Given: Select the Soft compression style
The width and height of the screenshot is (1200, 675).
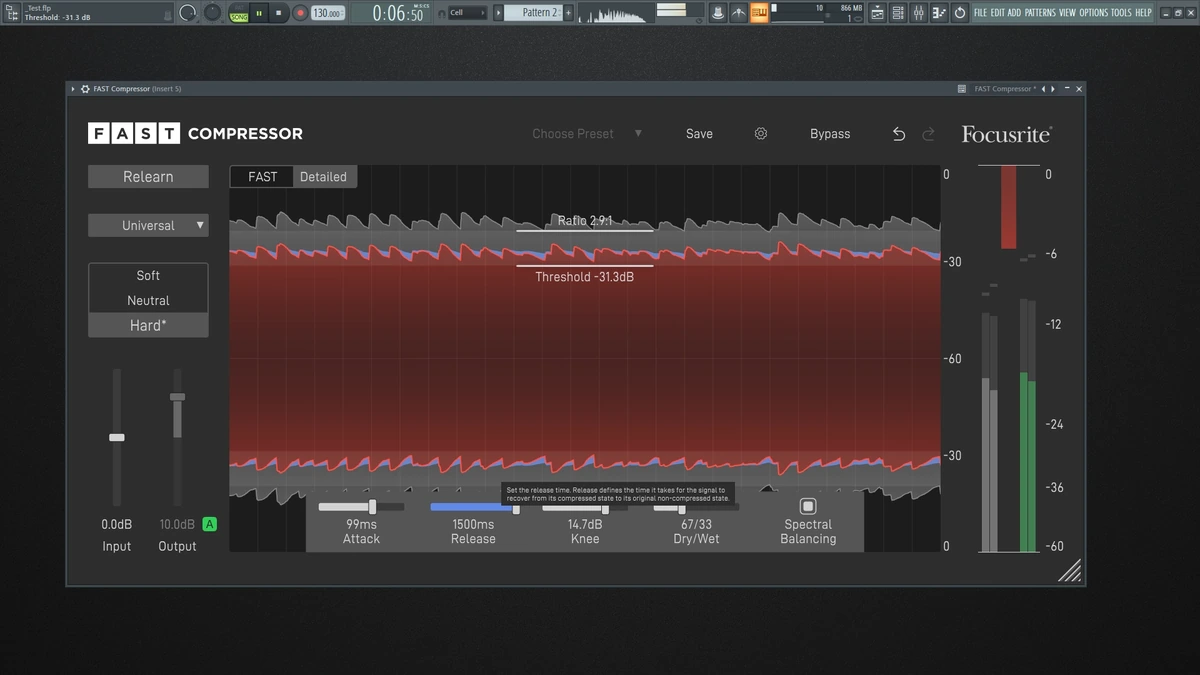Looking at the screenshot, I should coord(148,275).
